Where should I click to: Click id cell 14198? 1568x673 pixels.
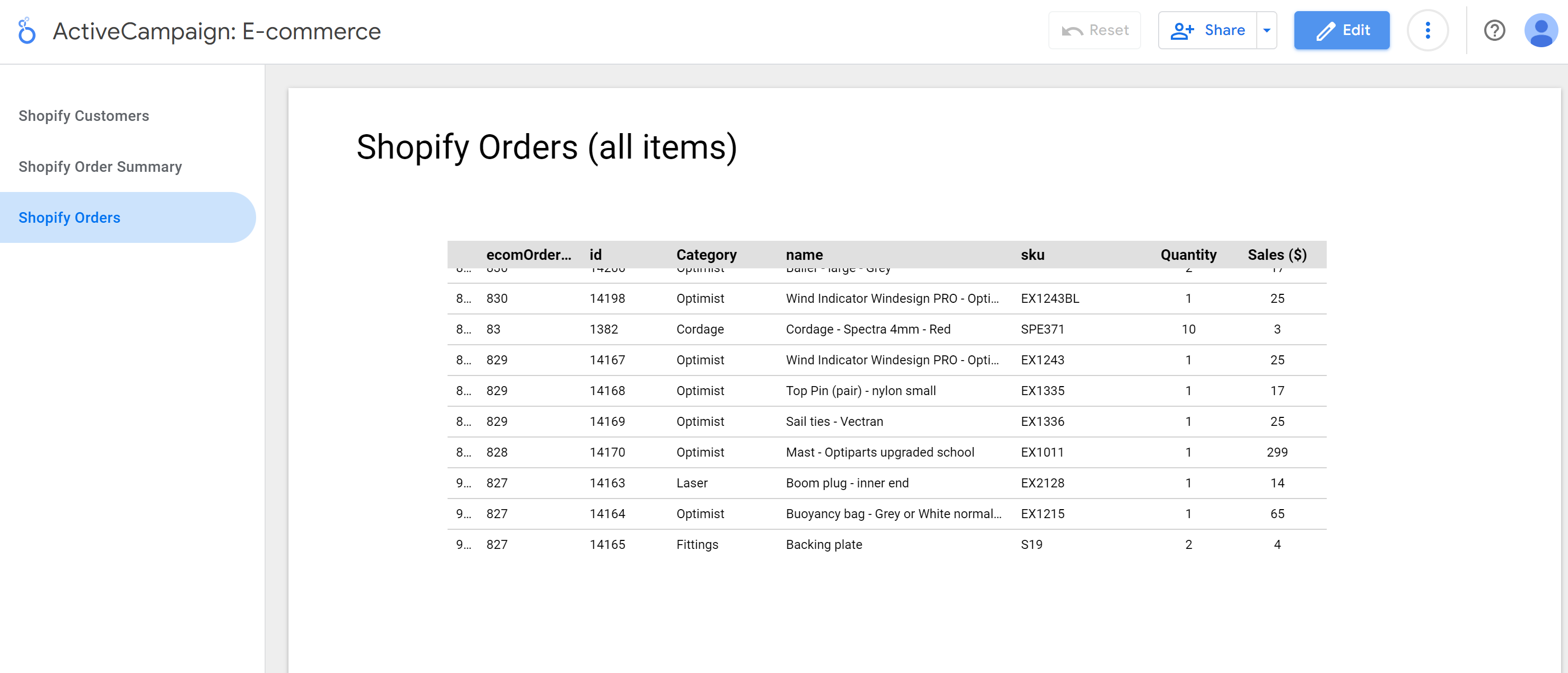[607, 299]
